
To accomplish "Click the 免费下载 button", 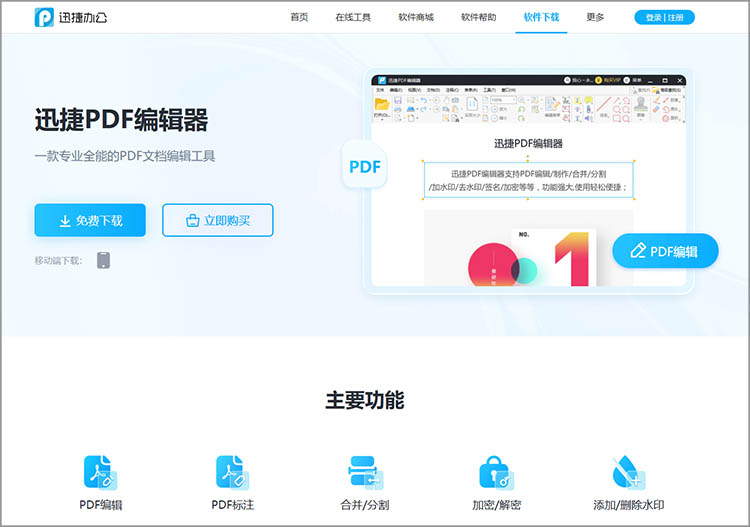I will coord(90,220).
